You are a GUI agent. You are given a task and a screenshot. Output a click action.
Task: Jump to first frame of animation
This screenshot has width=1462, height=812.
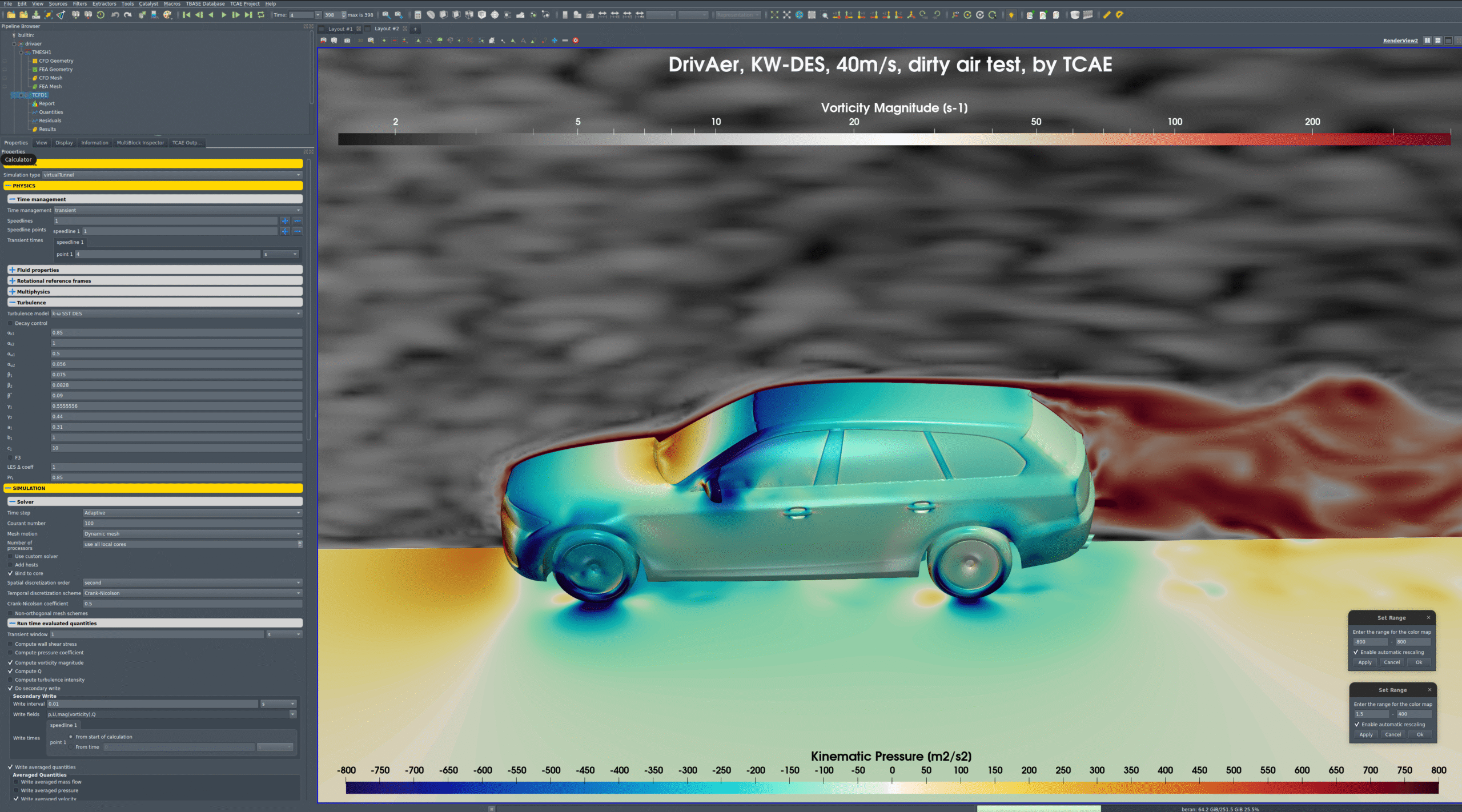[187, 15]
